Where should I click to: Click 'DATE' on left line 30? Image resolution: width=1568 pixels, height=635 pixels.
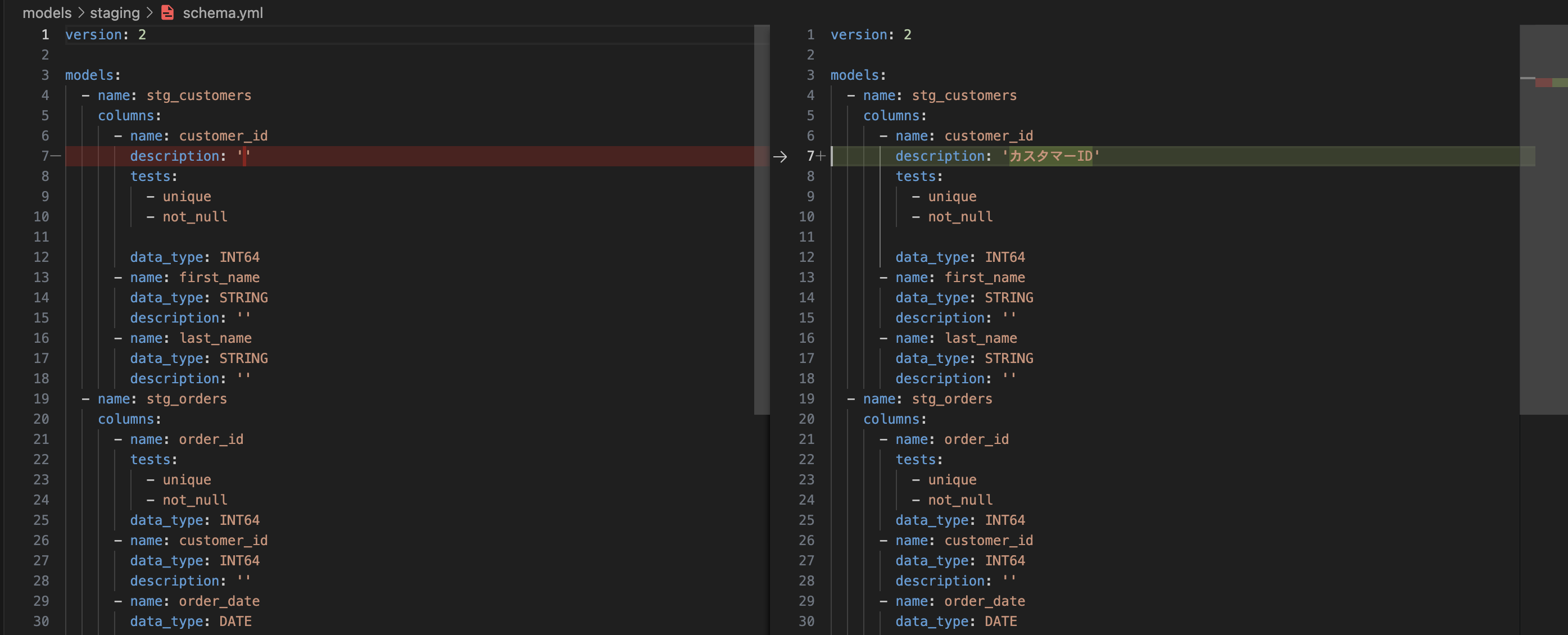pos(235,622)
